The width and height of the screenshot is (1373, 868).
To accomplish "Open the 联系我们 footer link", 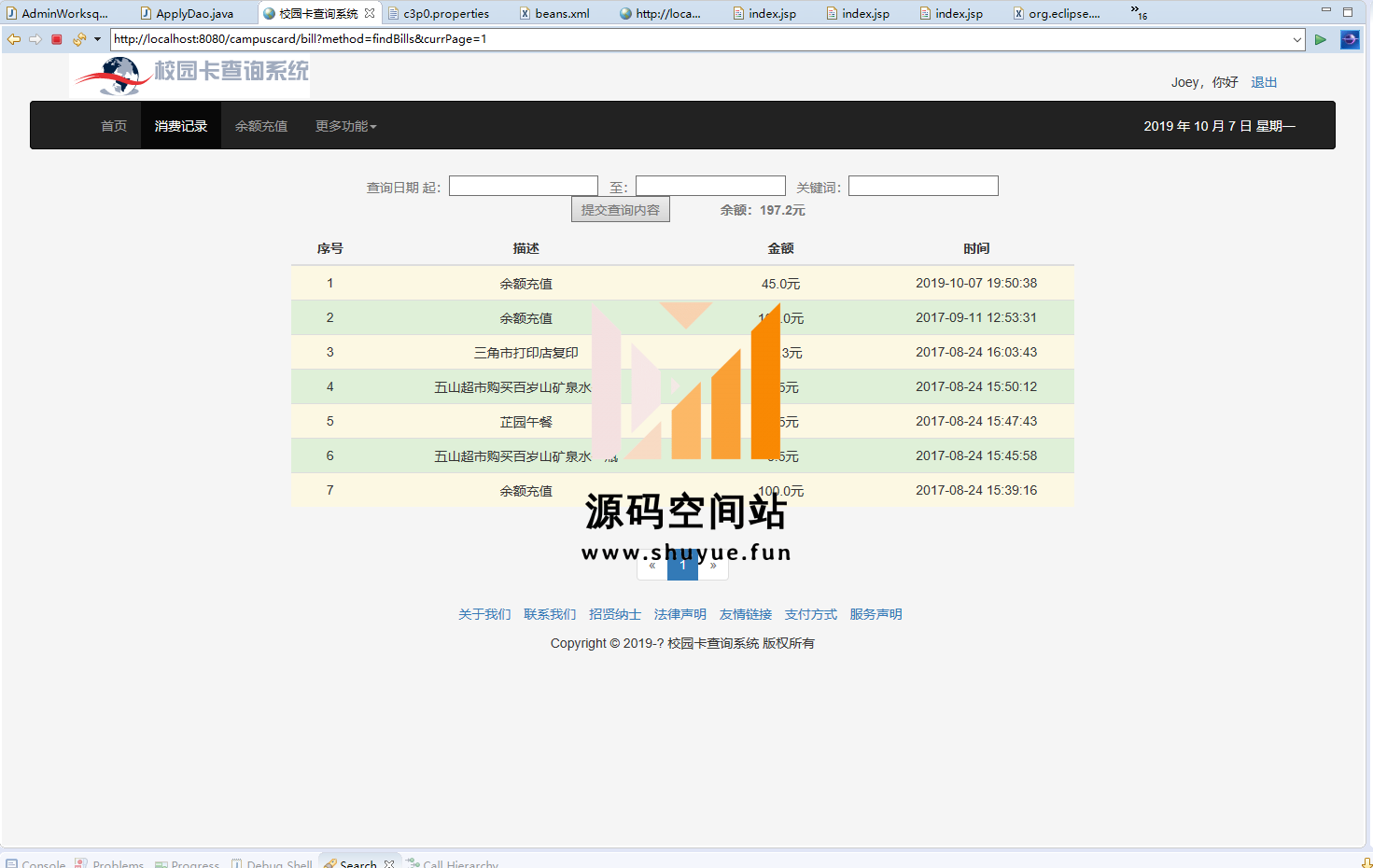I will pos(550,614).
